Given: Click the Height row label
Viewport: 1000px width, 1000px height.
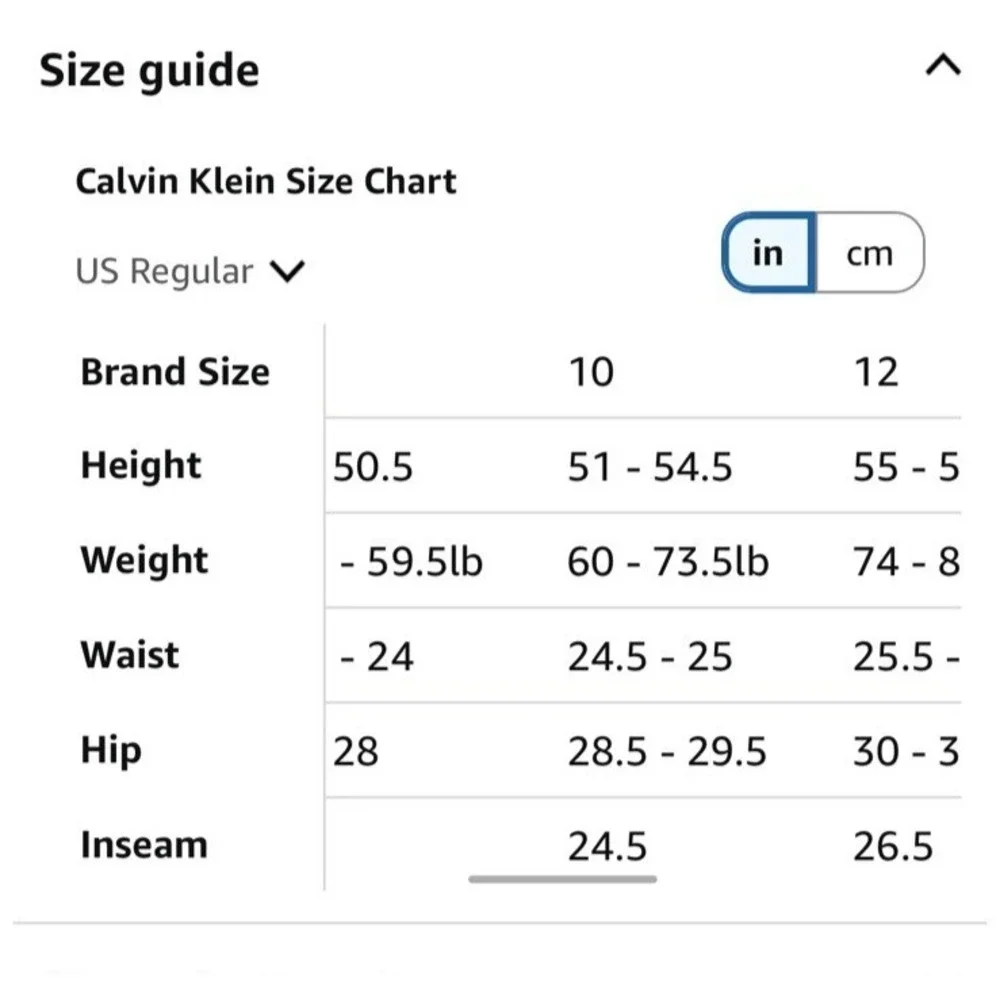Looking at the screenshot, I should point(141,465).
